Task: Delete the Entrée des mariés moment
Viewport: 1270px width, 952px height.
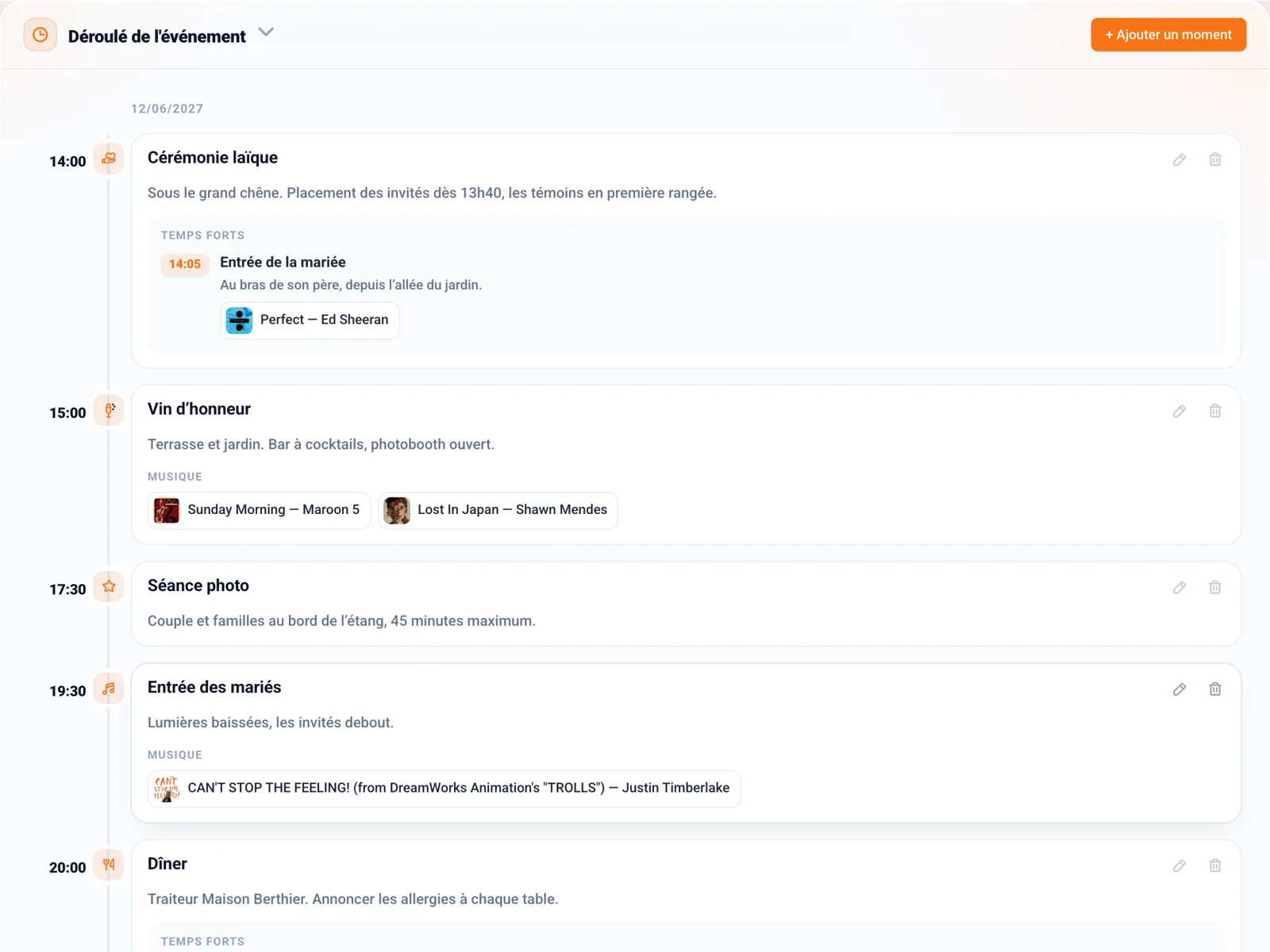Action: point(1215,689)
